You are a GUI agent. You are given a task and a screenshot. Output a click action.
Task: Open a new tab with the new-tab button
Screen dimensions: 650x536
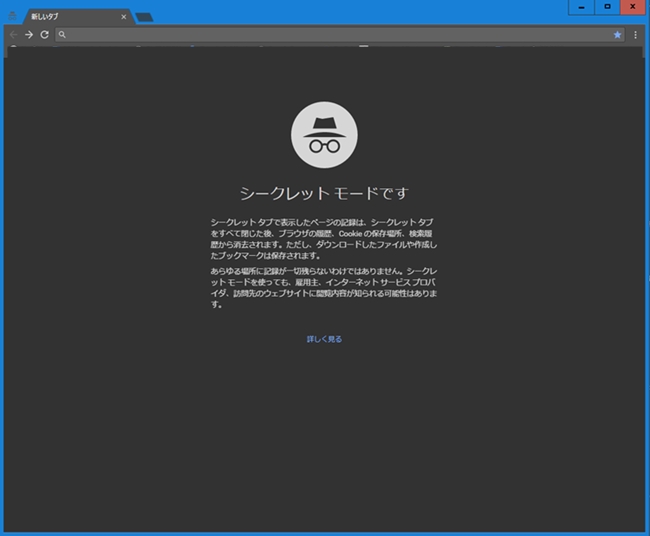coord(144,17)
